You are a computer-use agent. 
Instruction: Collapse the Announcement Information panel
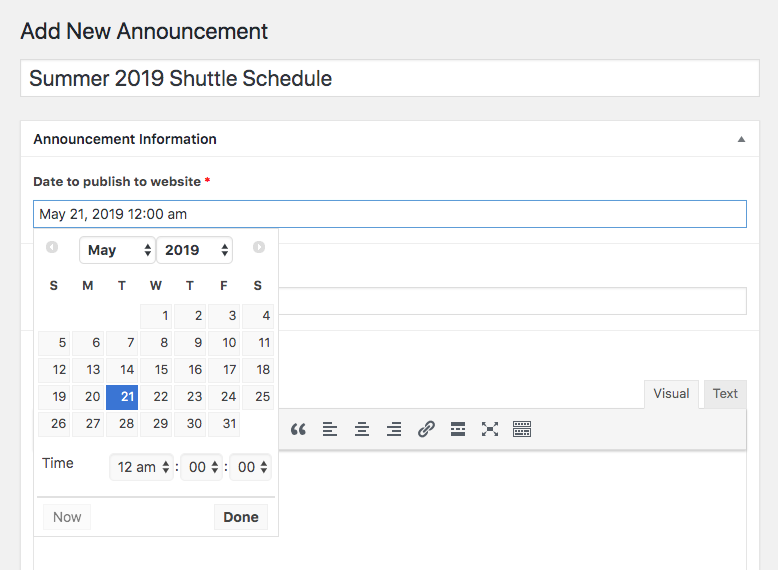(741, 139)
